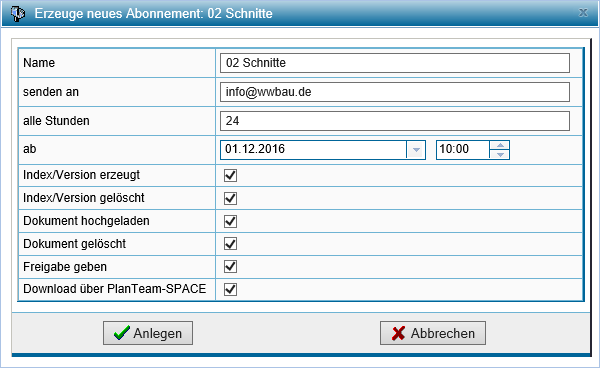Viewport: 600px width, 368px height.
Task: Click the Anlegen button
Action: (x=148, y=333)
